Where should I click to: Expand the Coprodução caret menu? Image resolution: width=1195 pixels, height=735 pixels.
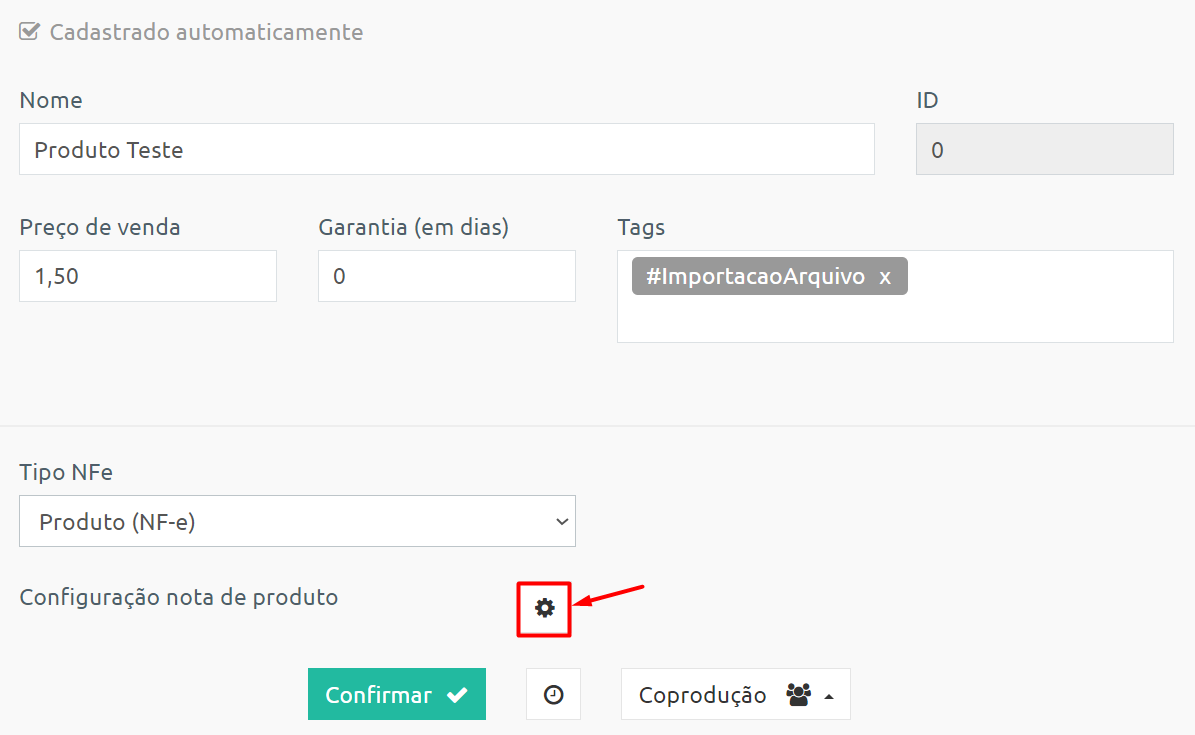coord(829,696)
